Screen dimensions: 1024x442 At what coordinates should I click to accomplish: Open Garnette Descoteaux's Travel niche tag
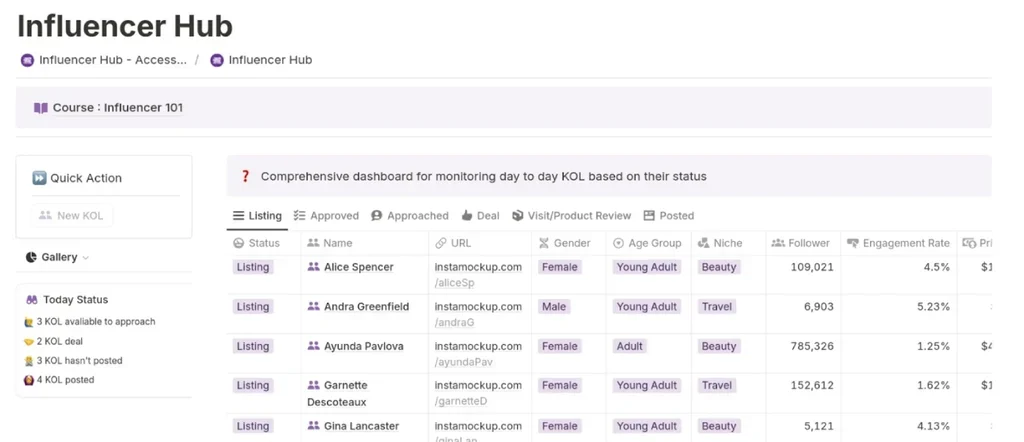pyautogui.click(x=716, y=385)
